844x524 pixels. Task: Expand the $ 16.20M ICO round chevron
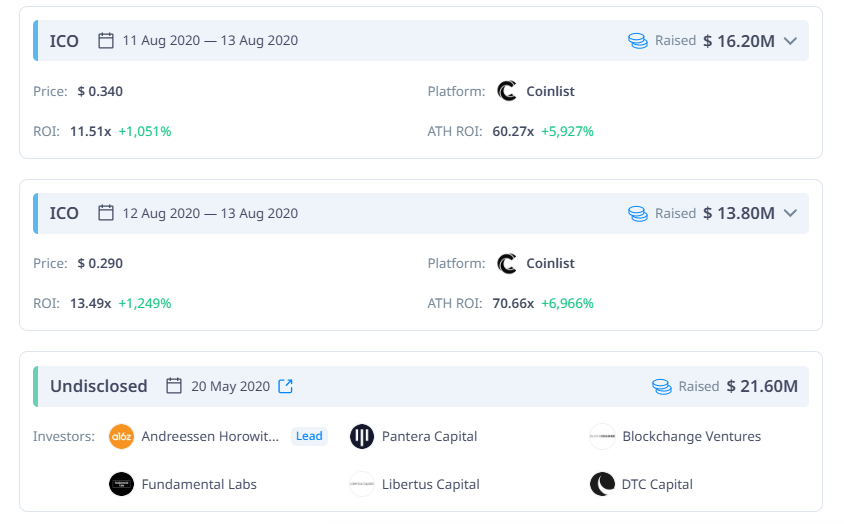pos(790,41)
